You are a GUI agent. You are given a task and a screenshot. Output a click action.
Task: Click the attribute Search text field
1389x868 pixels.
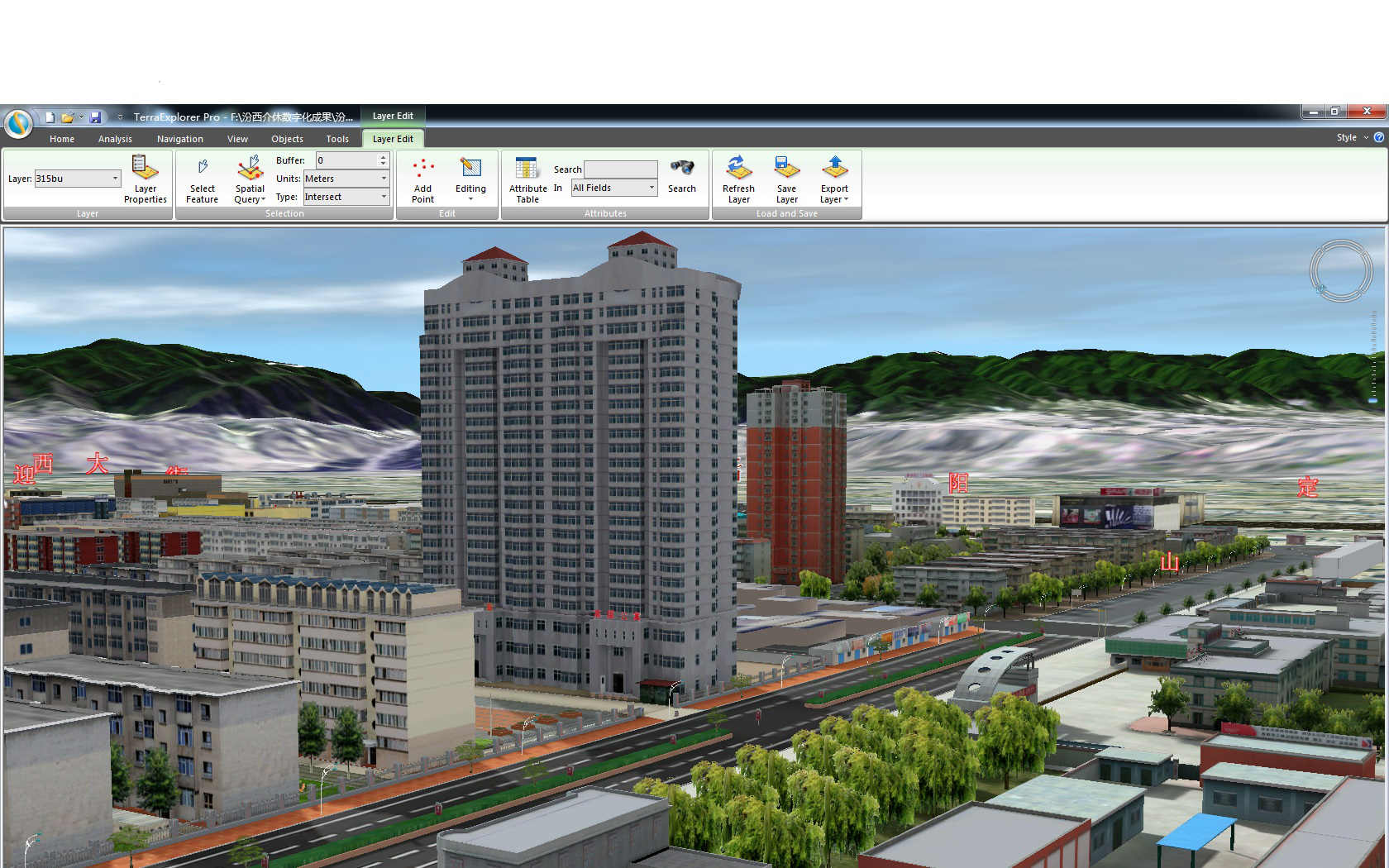(620, 169)
